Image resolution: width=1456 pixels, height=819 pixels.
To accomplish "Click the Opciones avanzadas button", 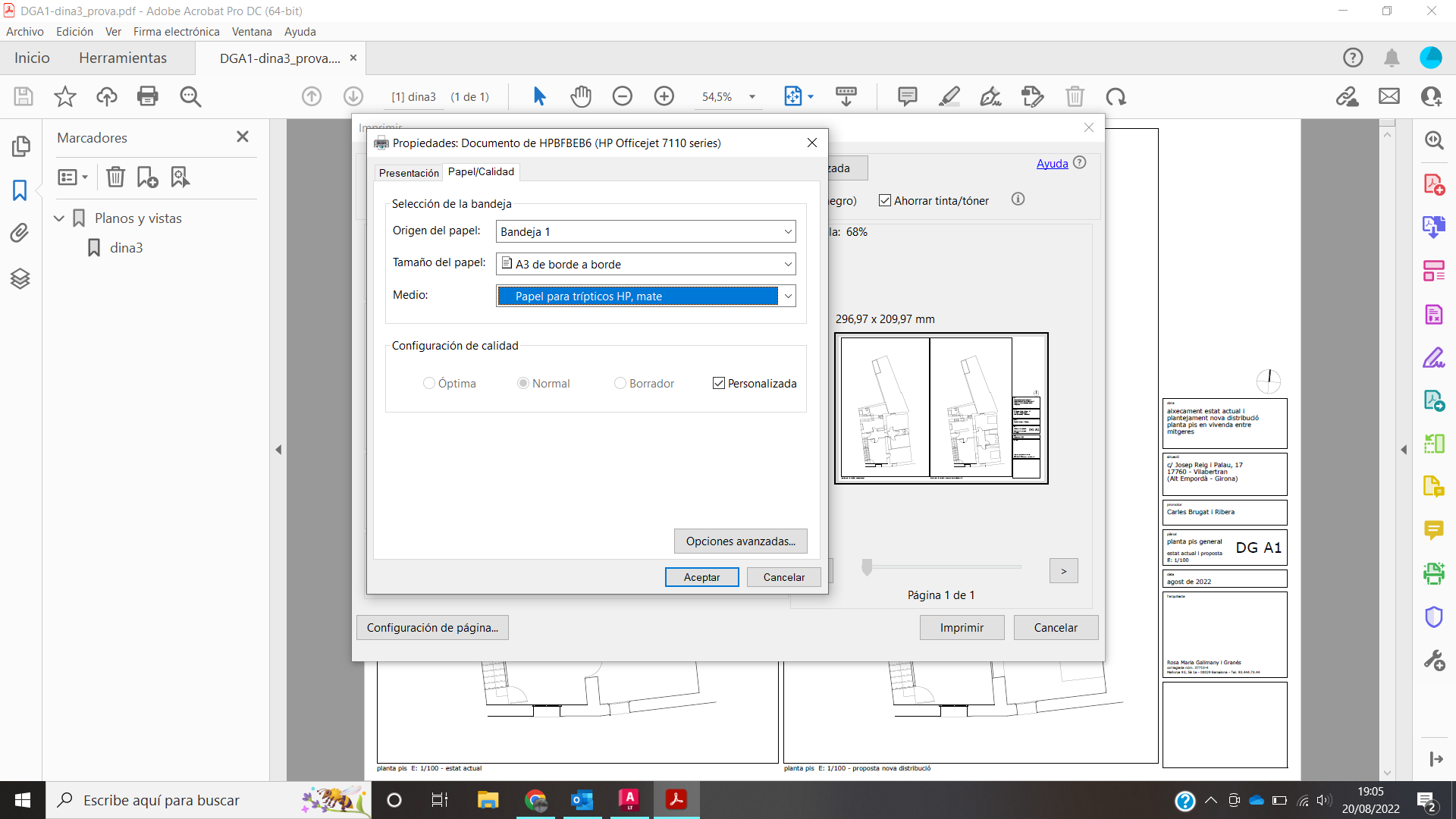I will [740, 541].
